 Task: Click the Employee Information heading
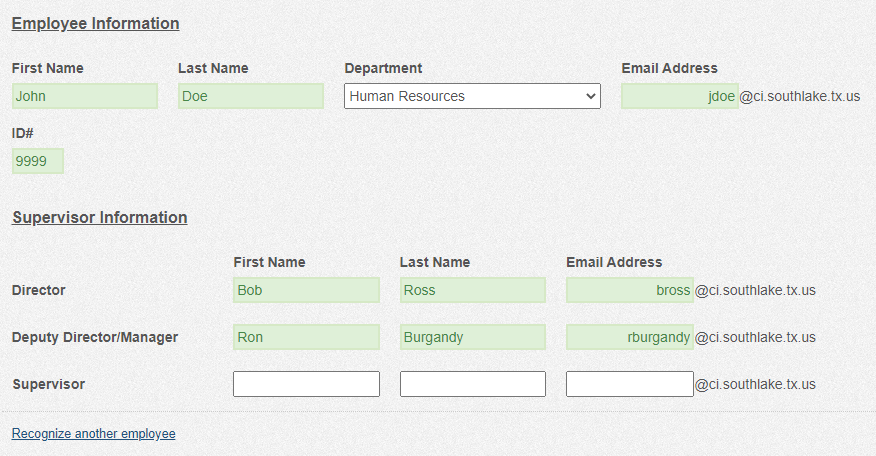[x=96, y=23]
